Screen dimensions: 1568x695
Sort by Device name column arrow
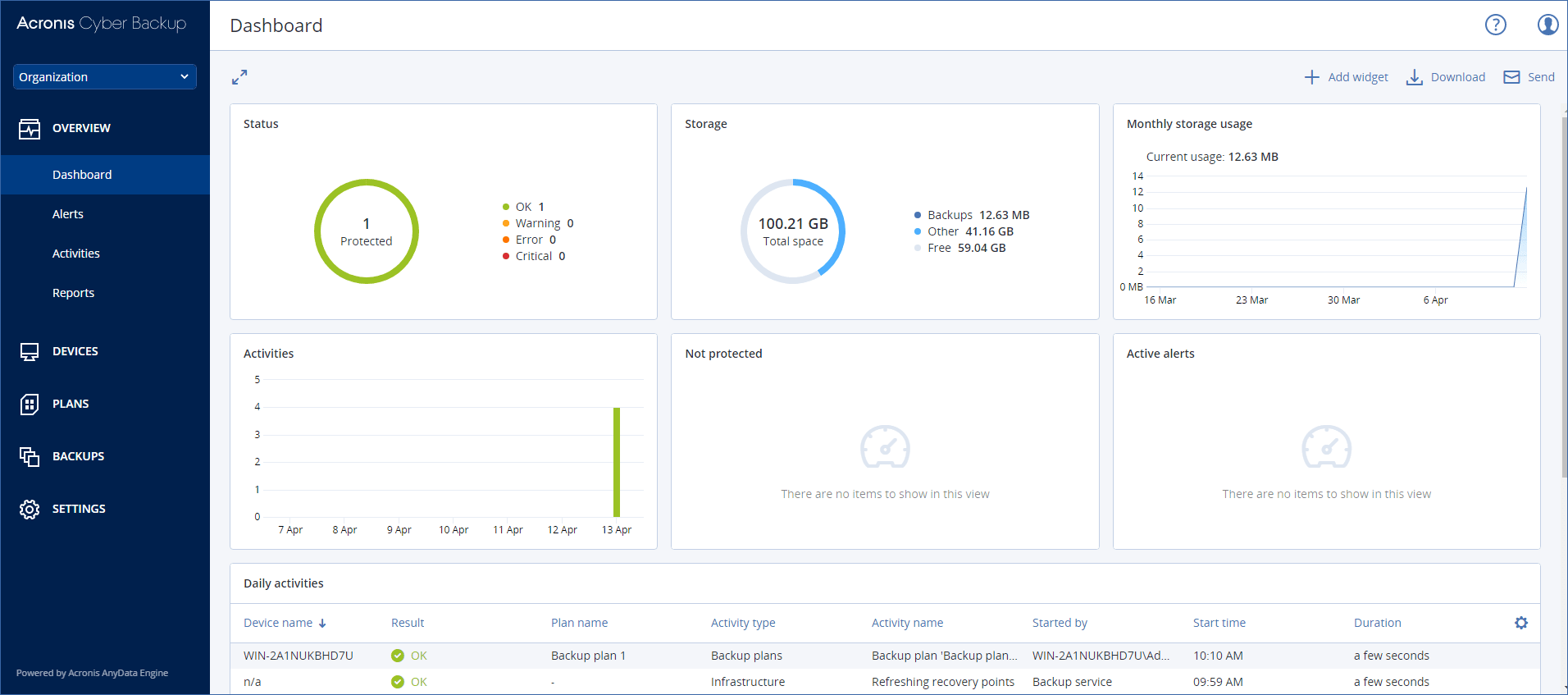point(322,624)
